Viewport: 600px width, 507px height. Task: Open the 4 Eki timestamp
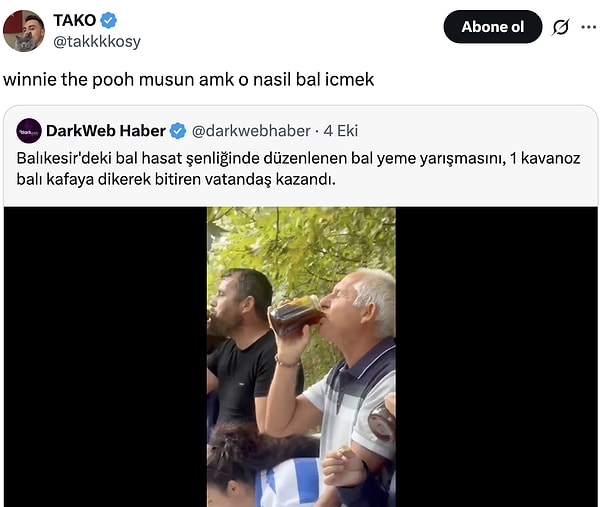coord(341,131)
